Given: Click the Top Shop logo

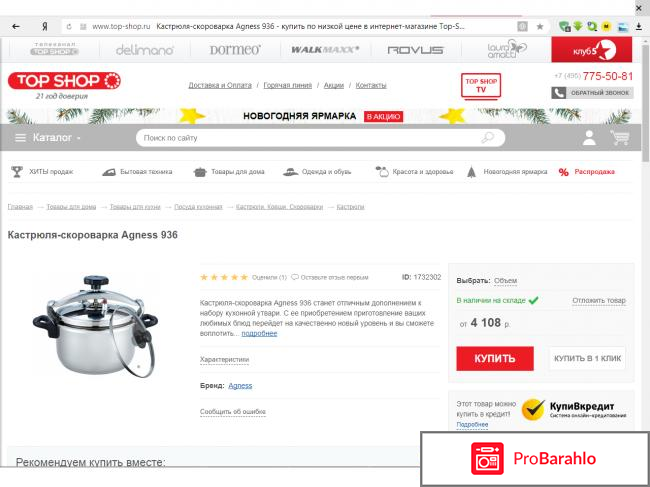Looking at the screenshot, I should (64, 81).
